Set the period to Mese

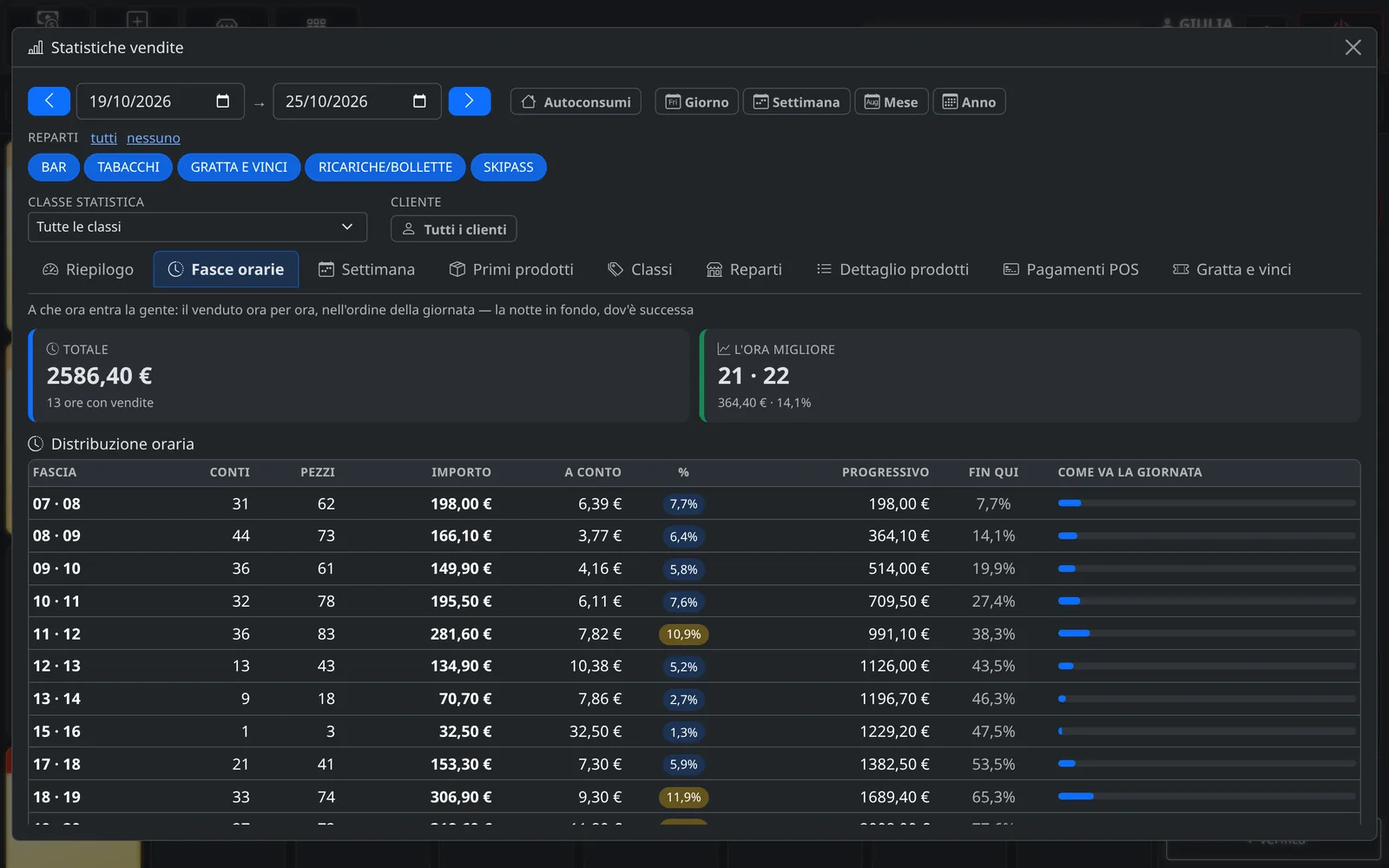[892, 102]
